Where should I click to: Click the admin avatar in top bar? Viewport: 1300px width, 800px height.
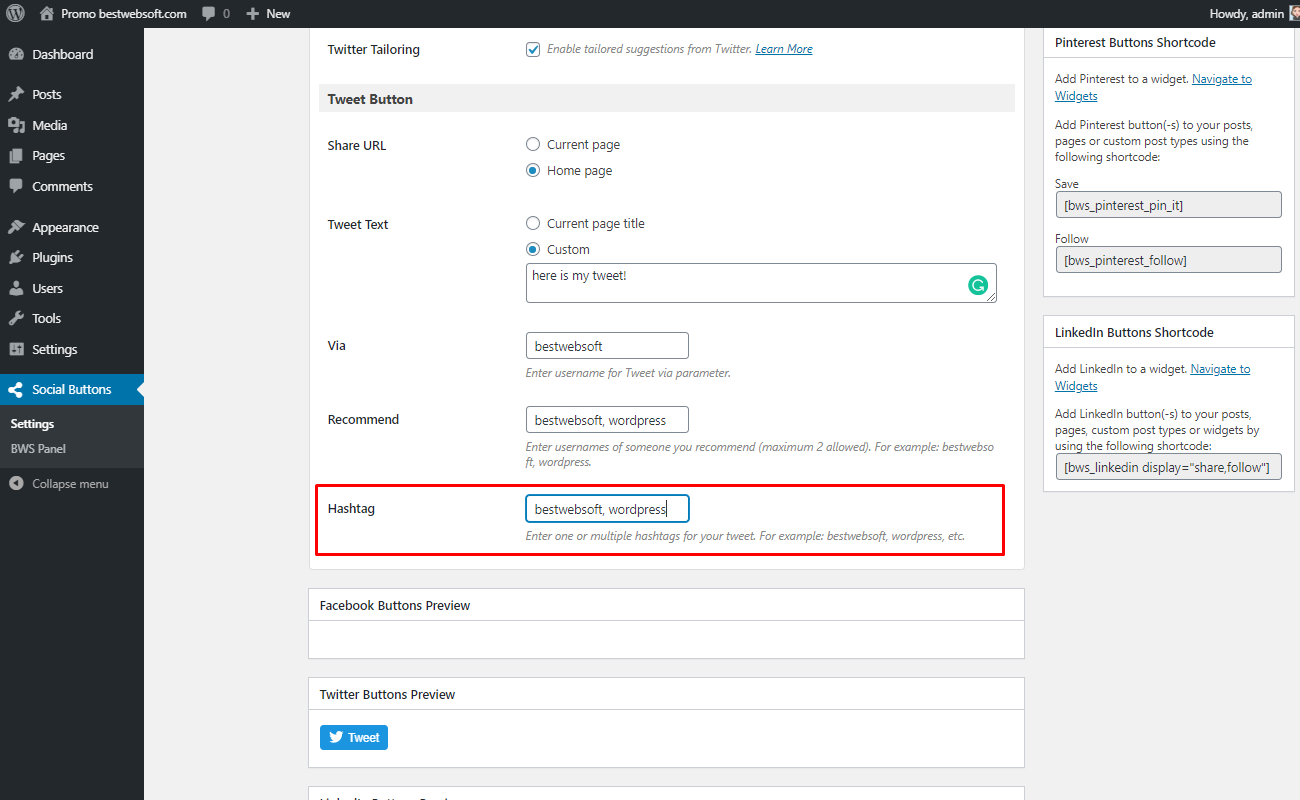(x=1294, y=14)
